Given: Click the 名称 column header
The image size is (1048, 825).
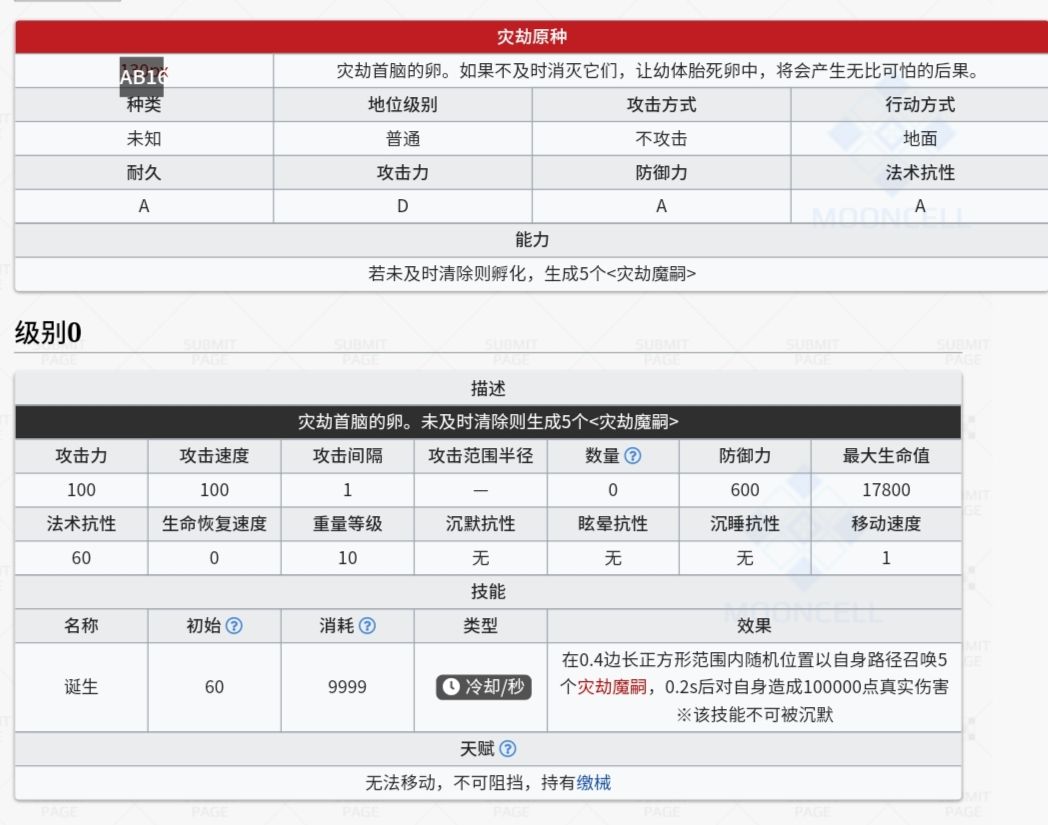Looking at the screenshot, I should tap(81, 626).
